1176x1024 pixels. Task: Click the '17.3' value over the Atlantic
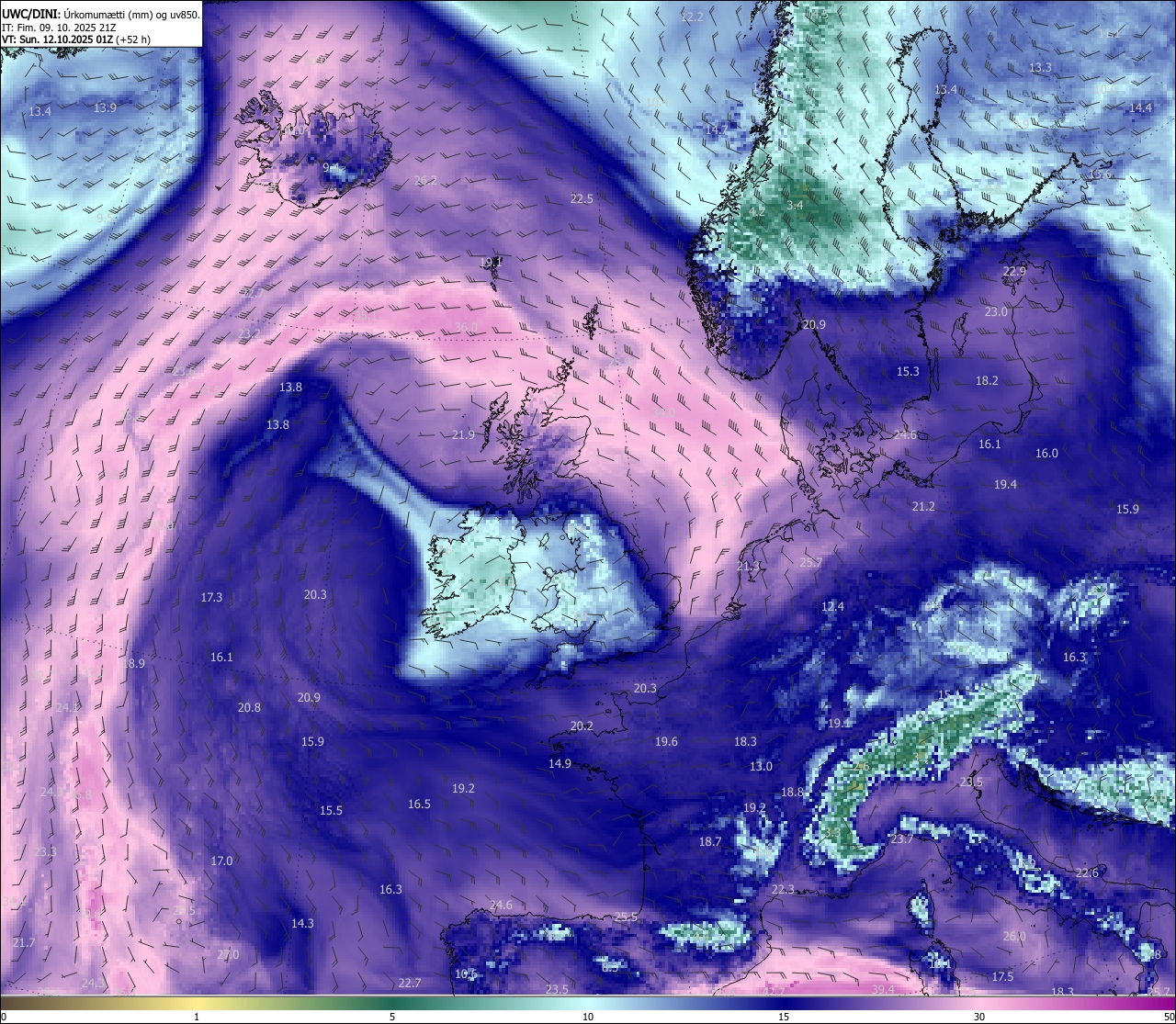click(x=211, y=597)
